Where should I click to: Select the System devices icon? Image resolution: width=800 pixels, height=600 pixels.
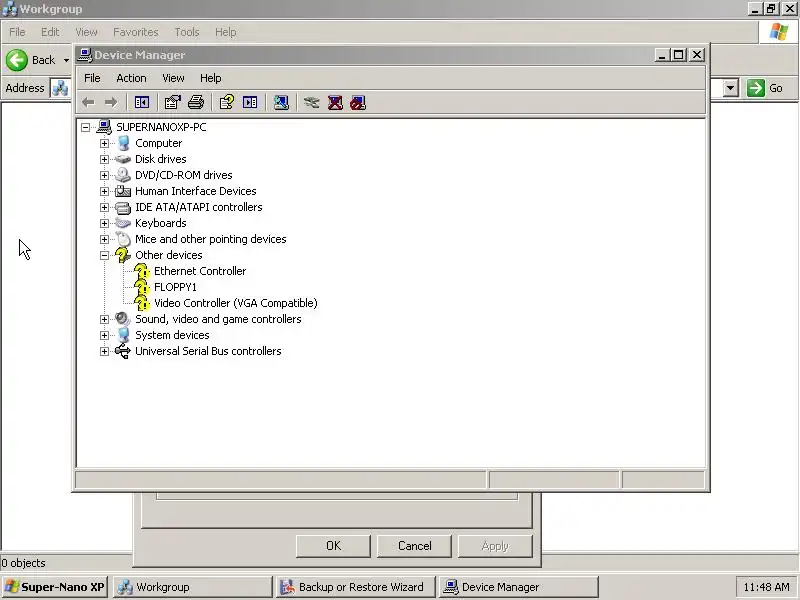coord(123,335)
